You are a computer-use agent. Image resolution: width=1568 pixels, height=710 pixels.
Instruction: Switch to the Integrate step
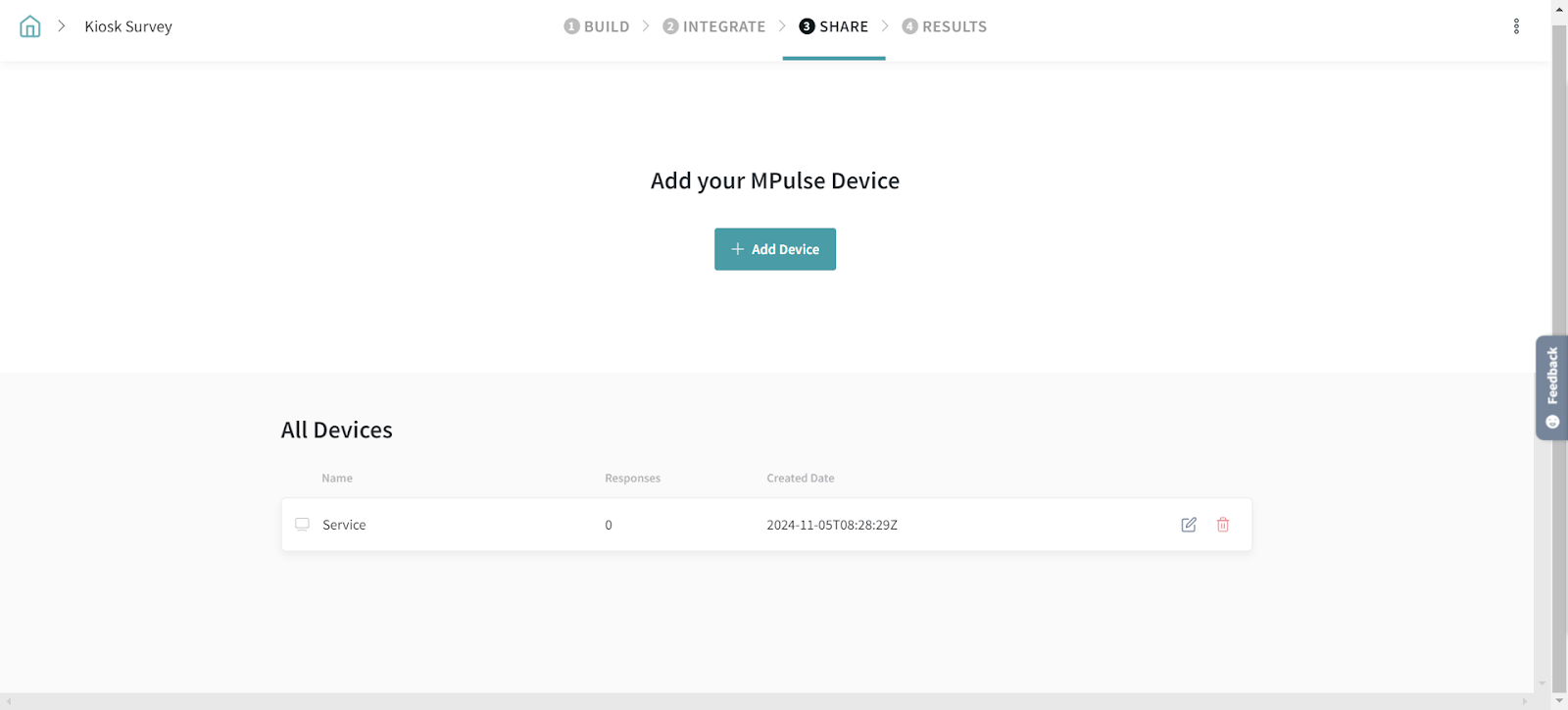713,26
